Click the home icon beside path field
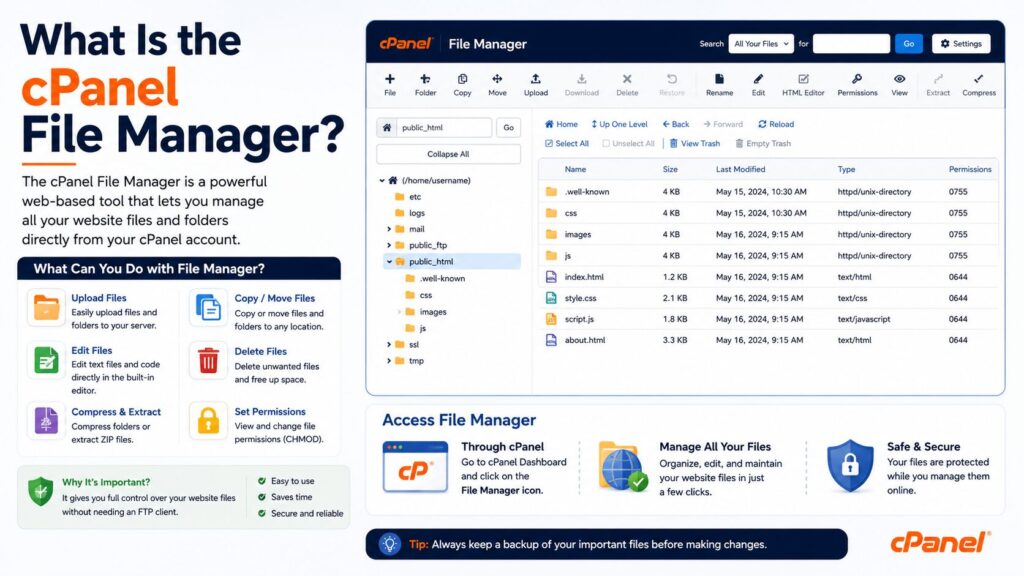The height and width of the screenshot is (576, 1024). 387,127
